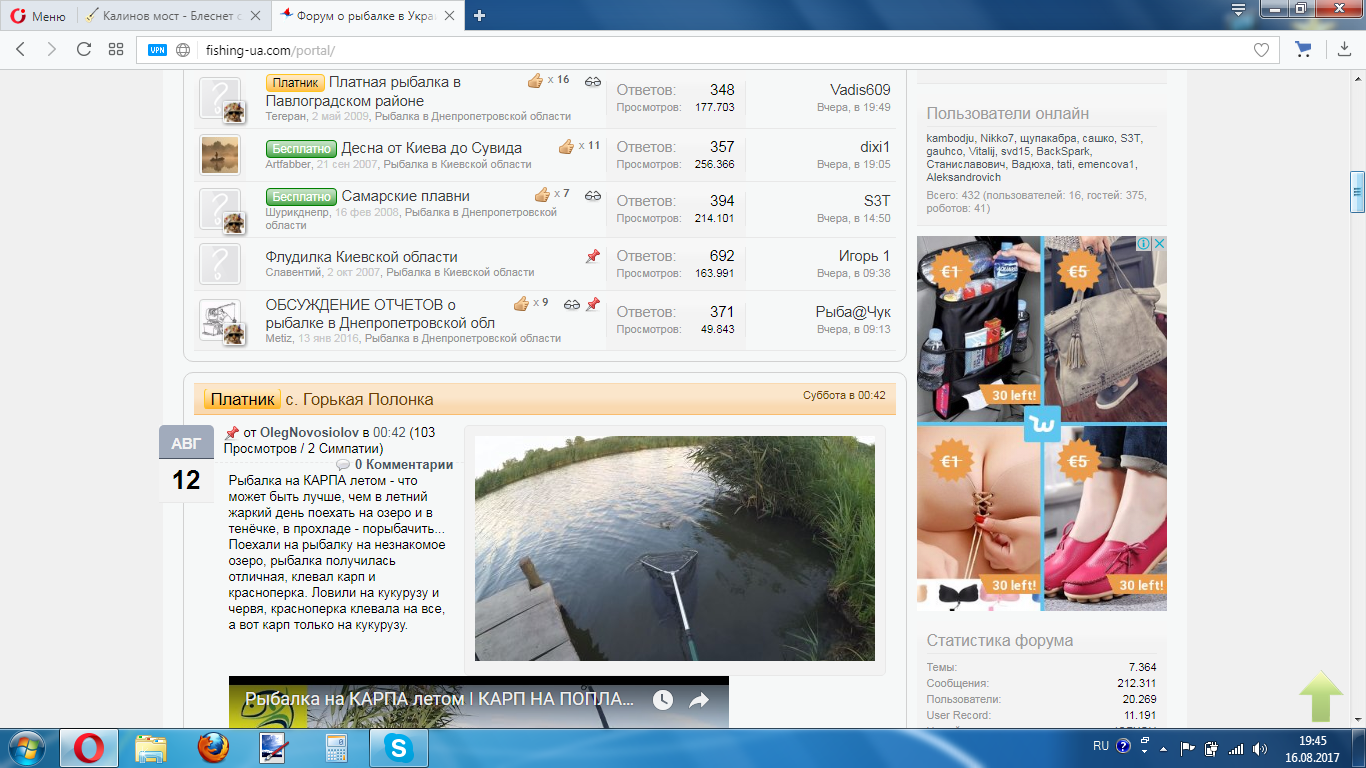Screen dimensions: 1366x768
Task: Open the Флудилка Киевской области thread
Action: 361,256
